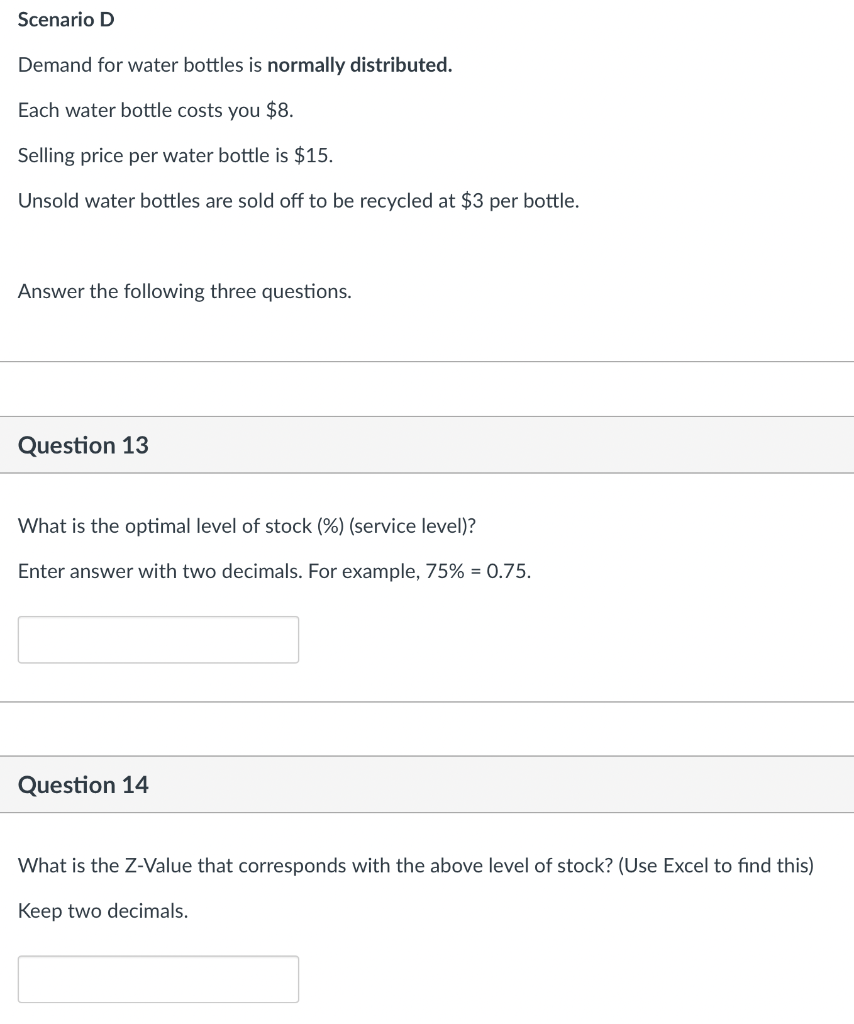
Task: Click the Question 14 header
Action: click(83, 785)
